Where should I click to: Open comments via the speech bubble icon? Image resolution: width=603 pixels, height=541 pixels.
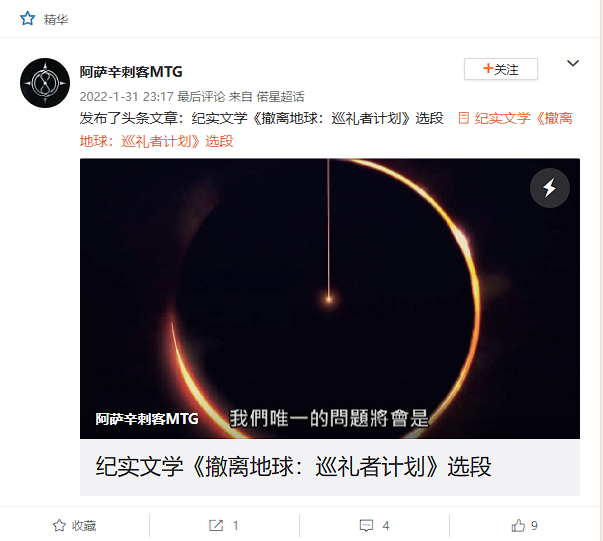click(x=366, y=525)
